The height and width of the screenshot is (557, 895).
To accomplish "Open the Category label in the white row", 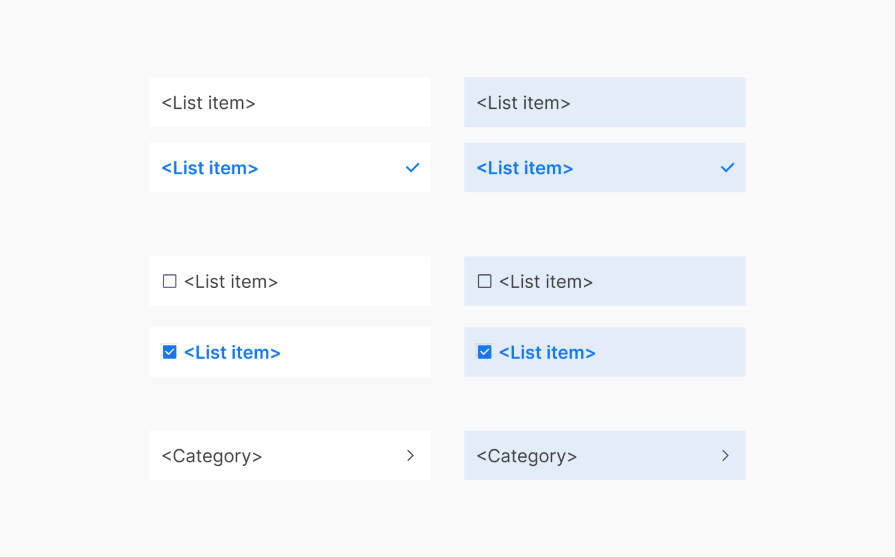I will [212, 456].
